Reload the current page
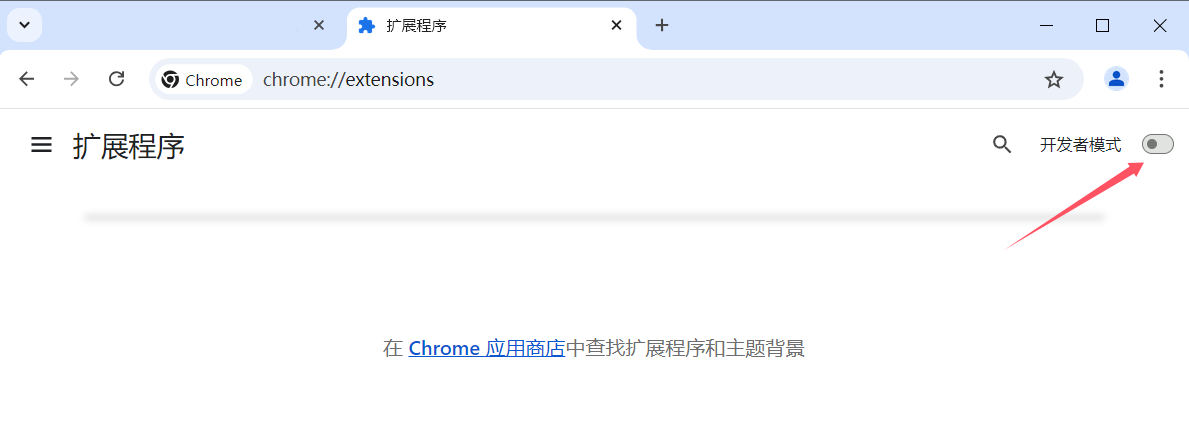This screenshot has width=1189, height=422. coord(116,79)
